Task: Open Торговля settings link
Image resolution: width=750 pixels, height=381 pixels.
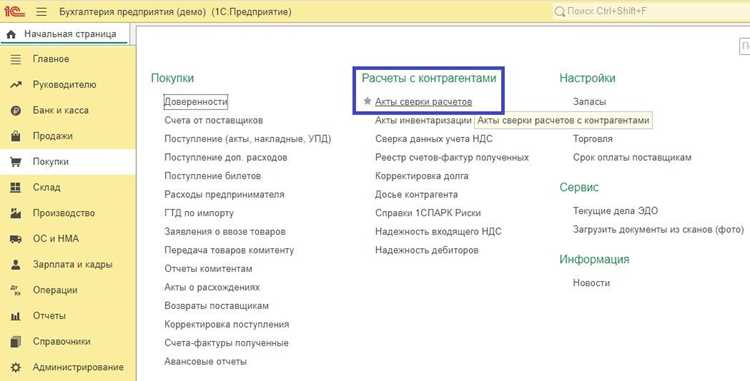Action: 593,139
